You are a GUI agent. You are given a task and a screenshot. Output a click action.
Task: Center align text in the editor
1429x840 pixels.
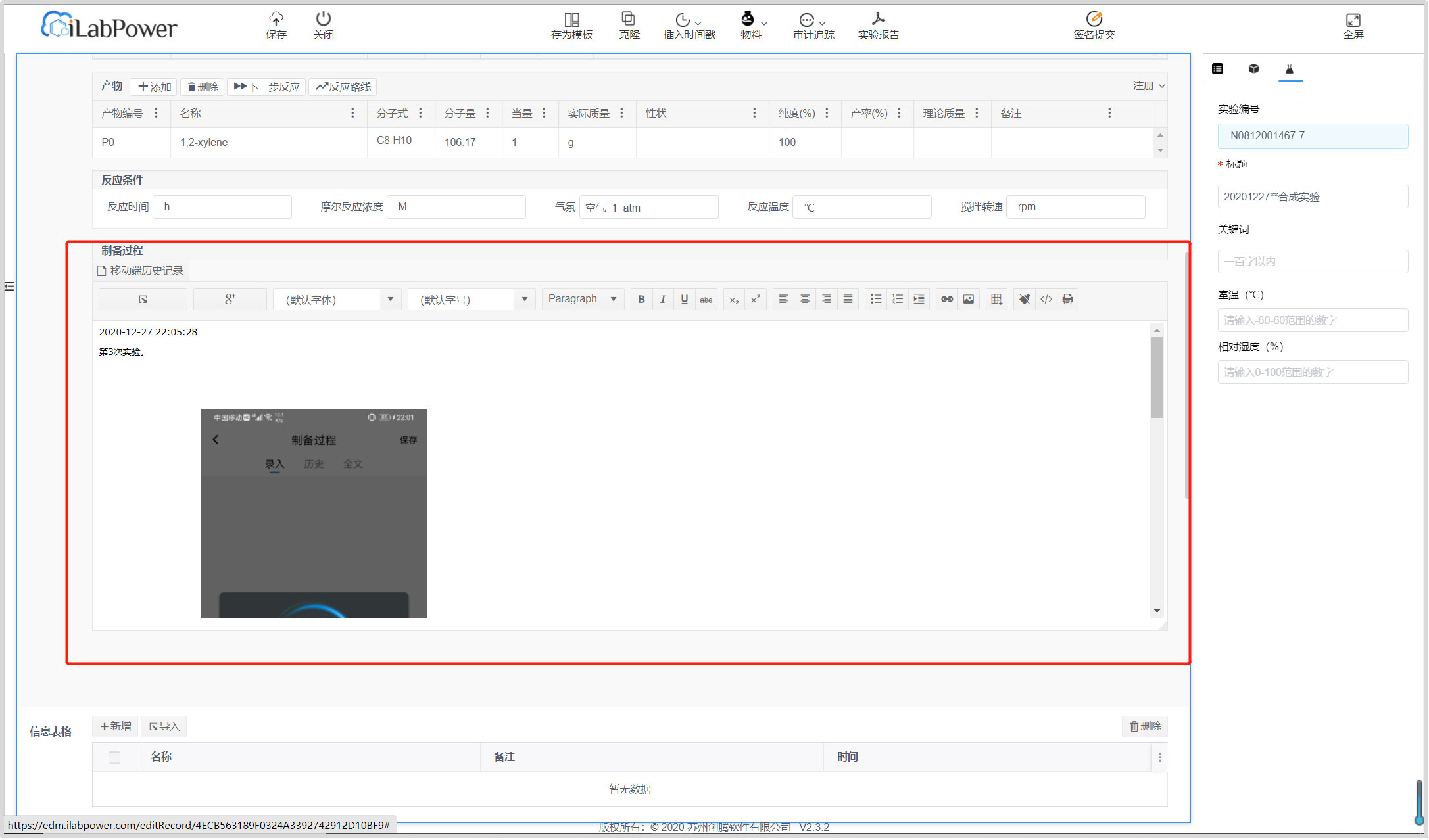[805, 300]
